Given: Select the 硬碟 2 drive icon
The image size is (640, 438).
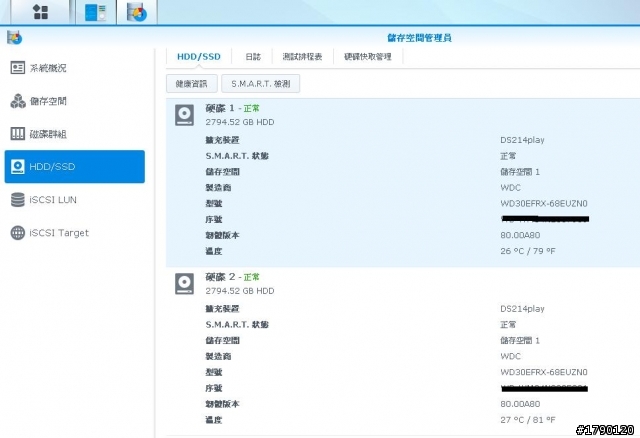Looking at the screenshot, I should (x=184, y=284).
